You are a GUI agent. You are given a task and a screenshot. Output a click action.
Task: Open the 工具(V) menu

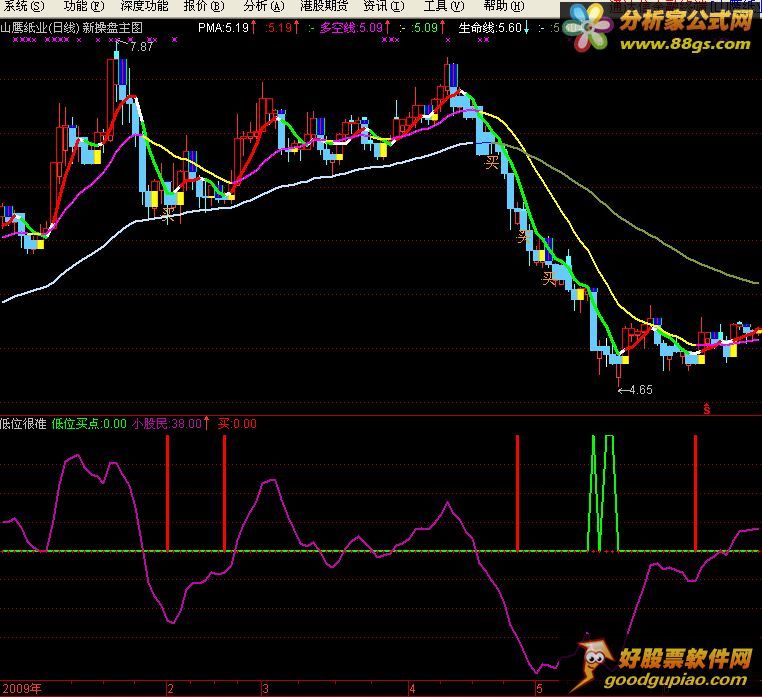pyautogui.click(x=444, y=6)
